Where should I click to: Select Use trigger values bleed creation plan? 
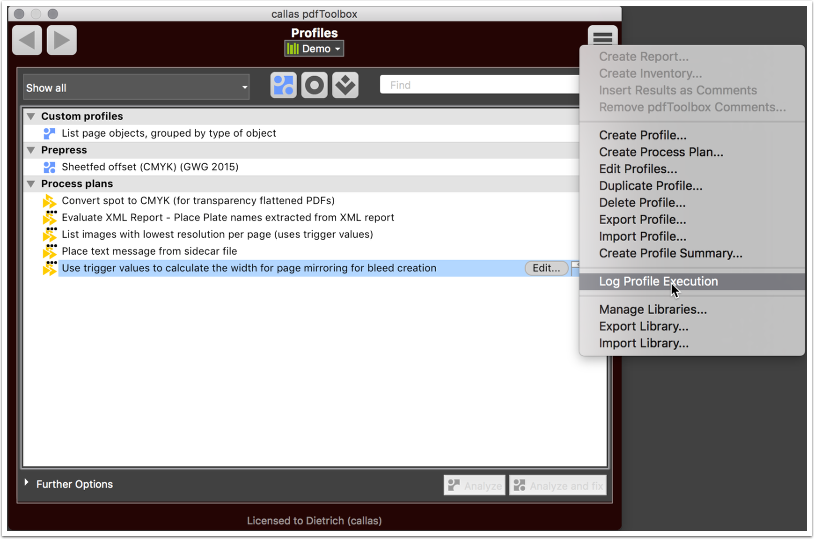click(249, 268)
